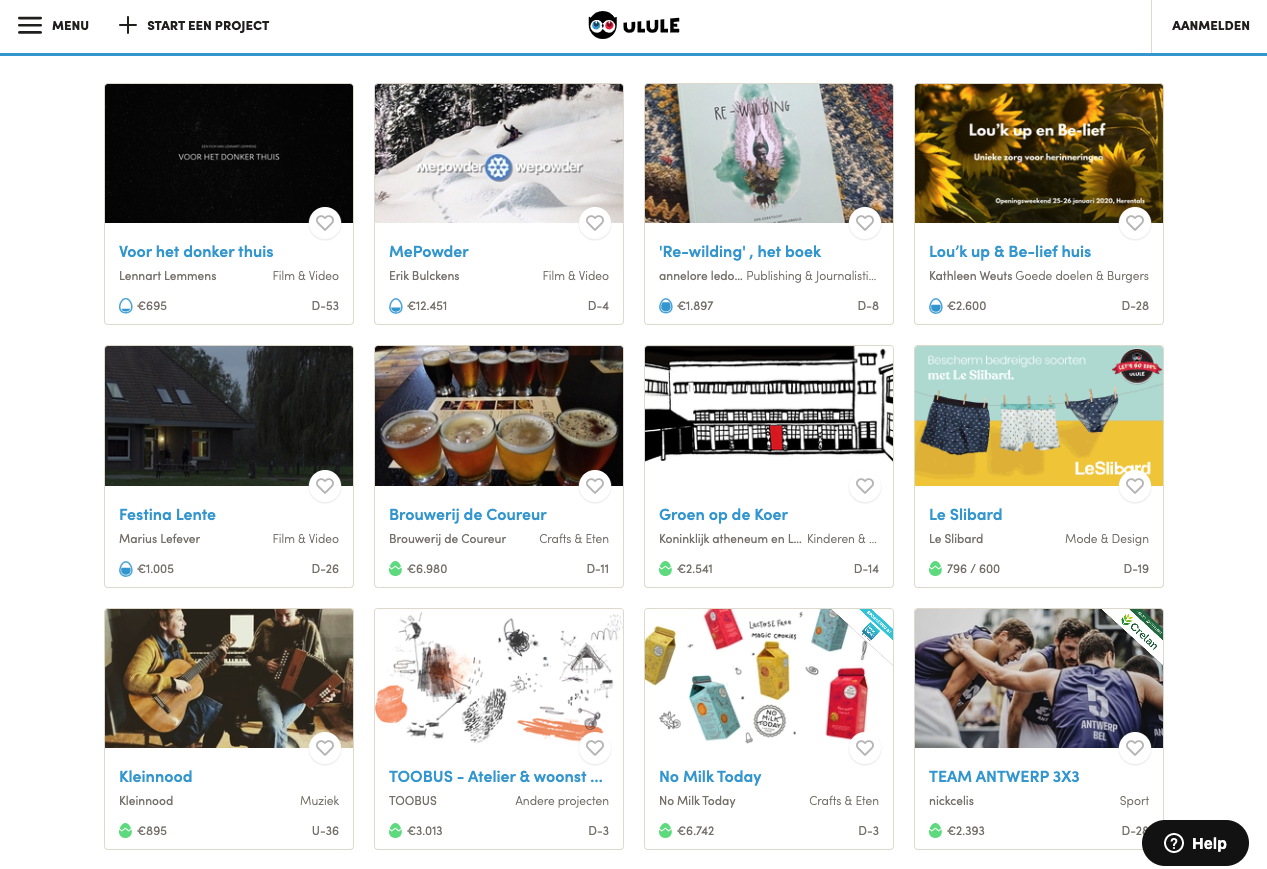Image resolution: width=1267 pixels, height=869 pixels.
Task: Open the Groen op de Koer title link
Action: point(723,515)
